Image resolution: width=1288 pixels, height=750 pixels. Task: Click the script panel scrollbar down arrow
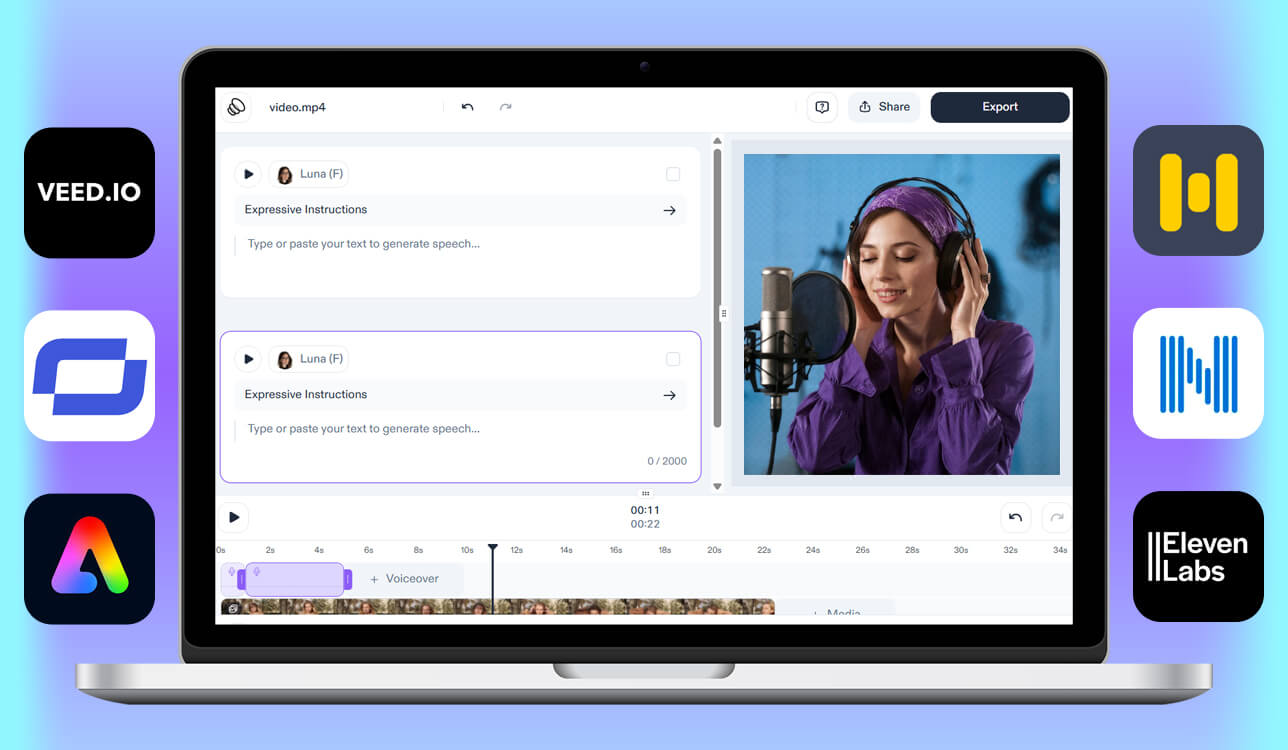[x=717, y=486]
